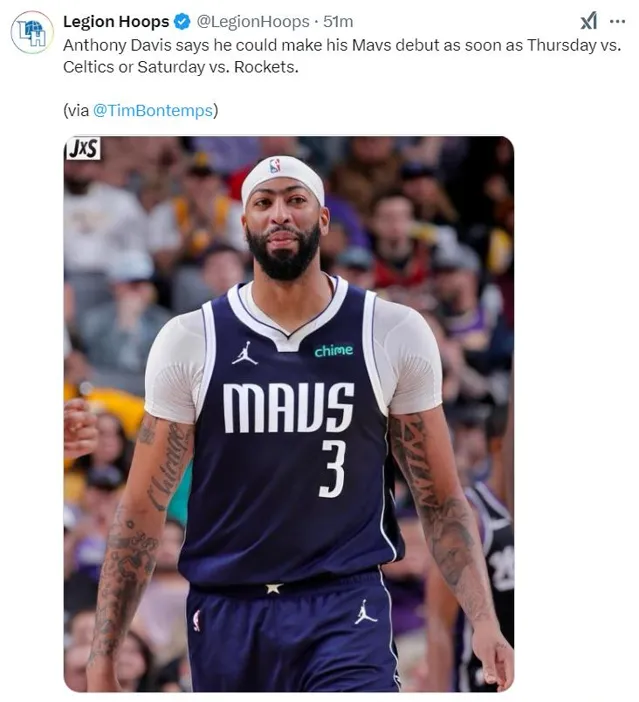Visit the @LegionHoops handle link
The image size is (639, 702).
(x=253, y=21)
